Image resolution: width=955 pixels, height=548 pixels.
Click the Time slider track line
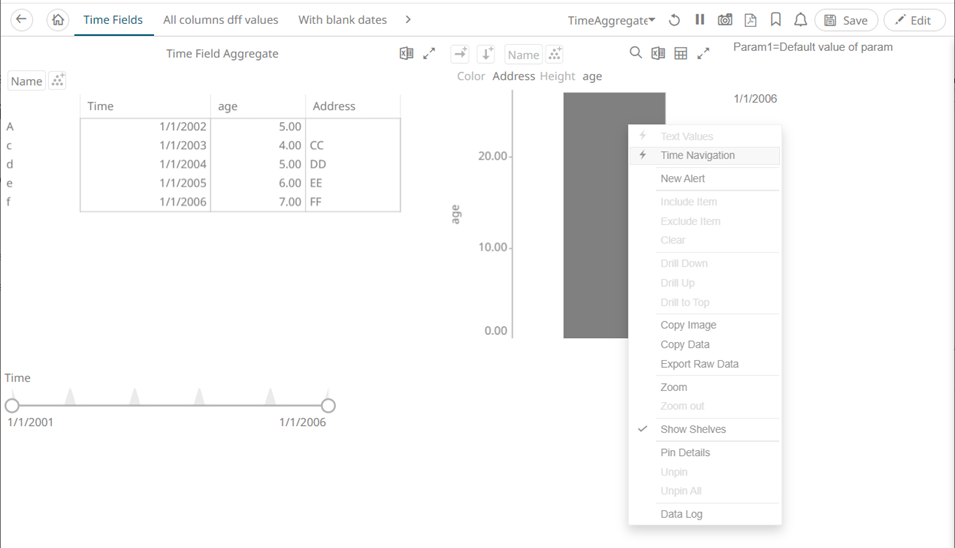point(170,406)
